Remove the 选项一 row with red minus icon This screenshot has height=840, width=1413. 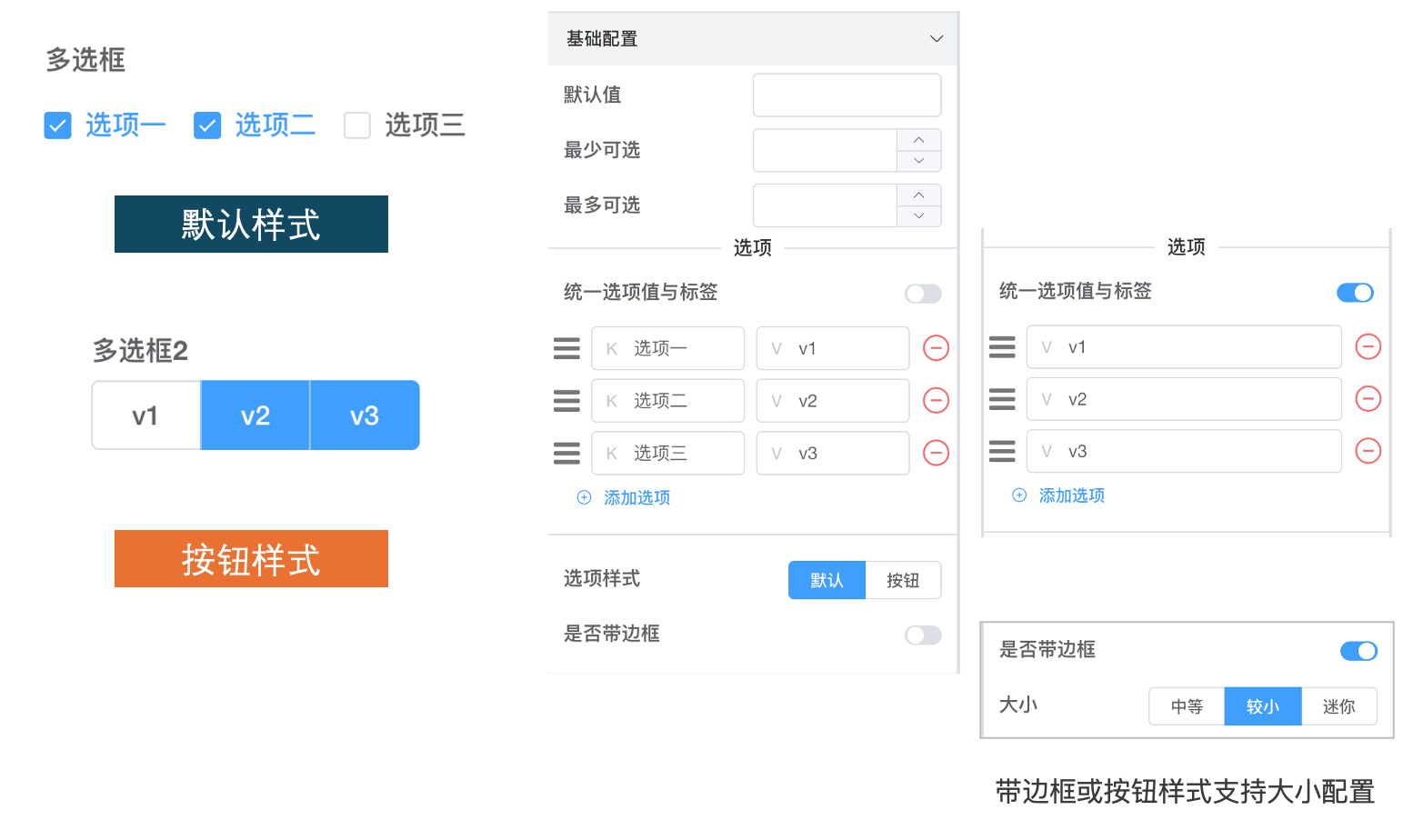tap(936, 348)
